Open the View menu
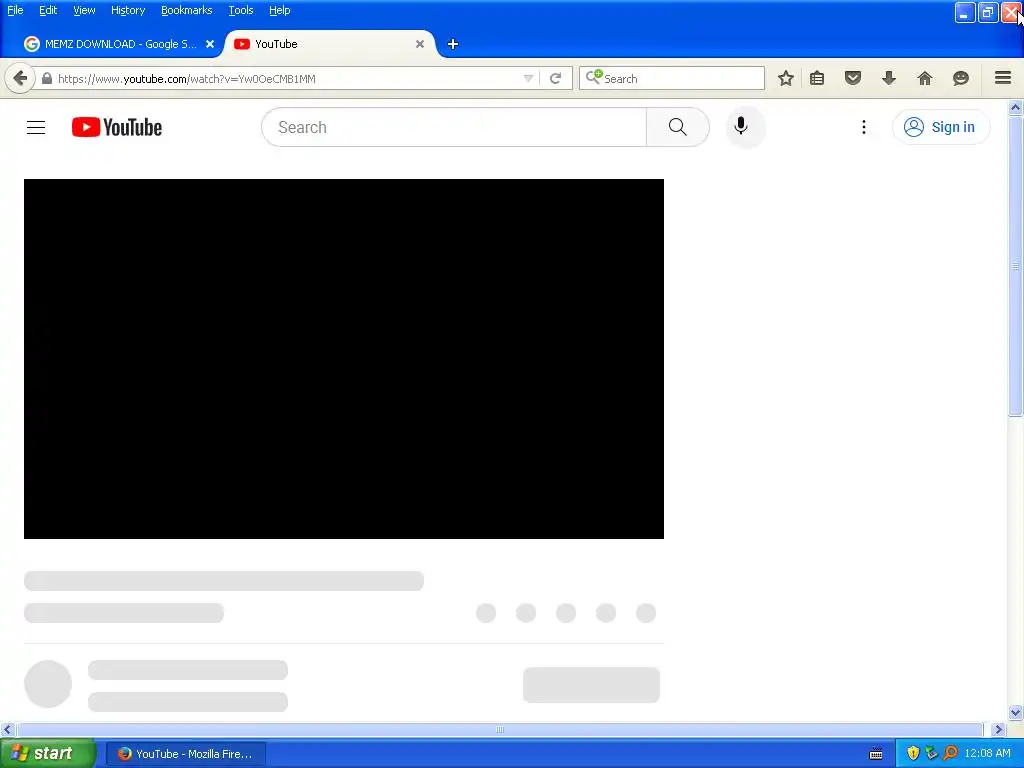The width and height of the screenshot is (1024, 768). tap(84, 10)
